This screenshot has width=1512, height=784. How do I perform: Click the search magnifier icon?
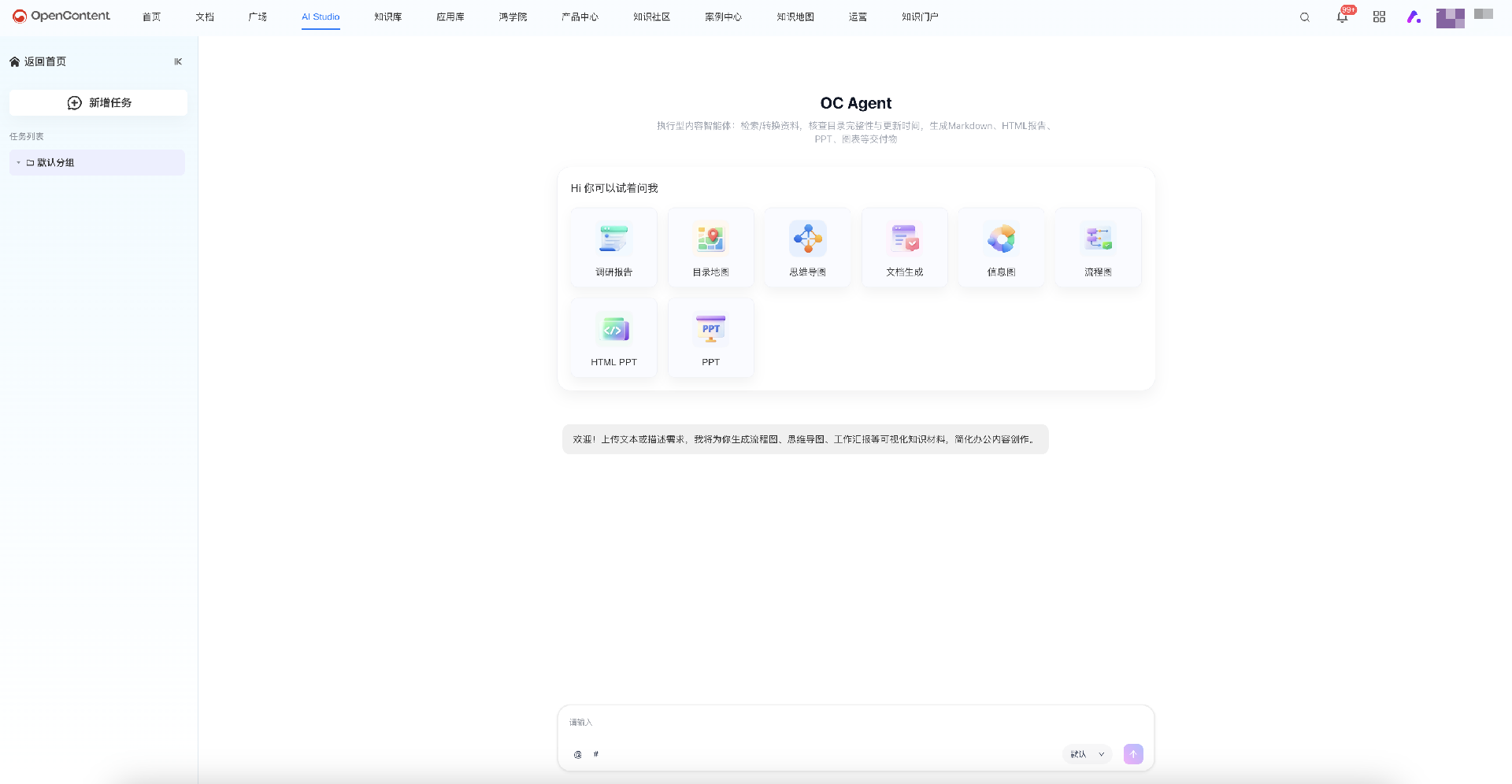1305,17
